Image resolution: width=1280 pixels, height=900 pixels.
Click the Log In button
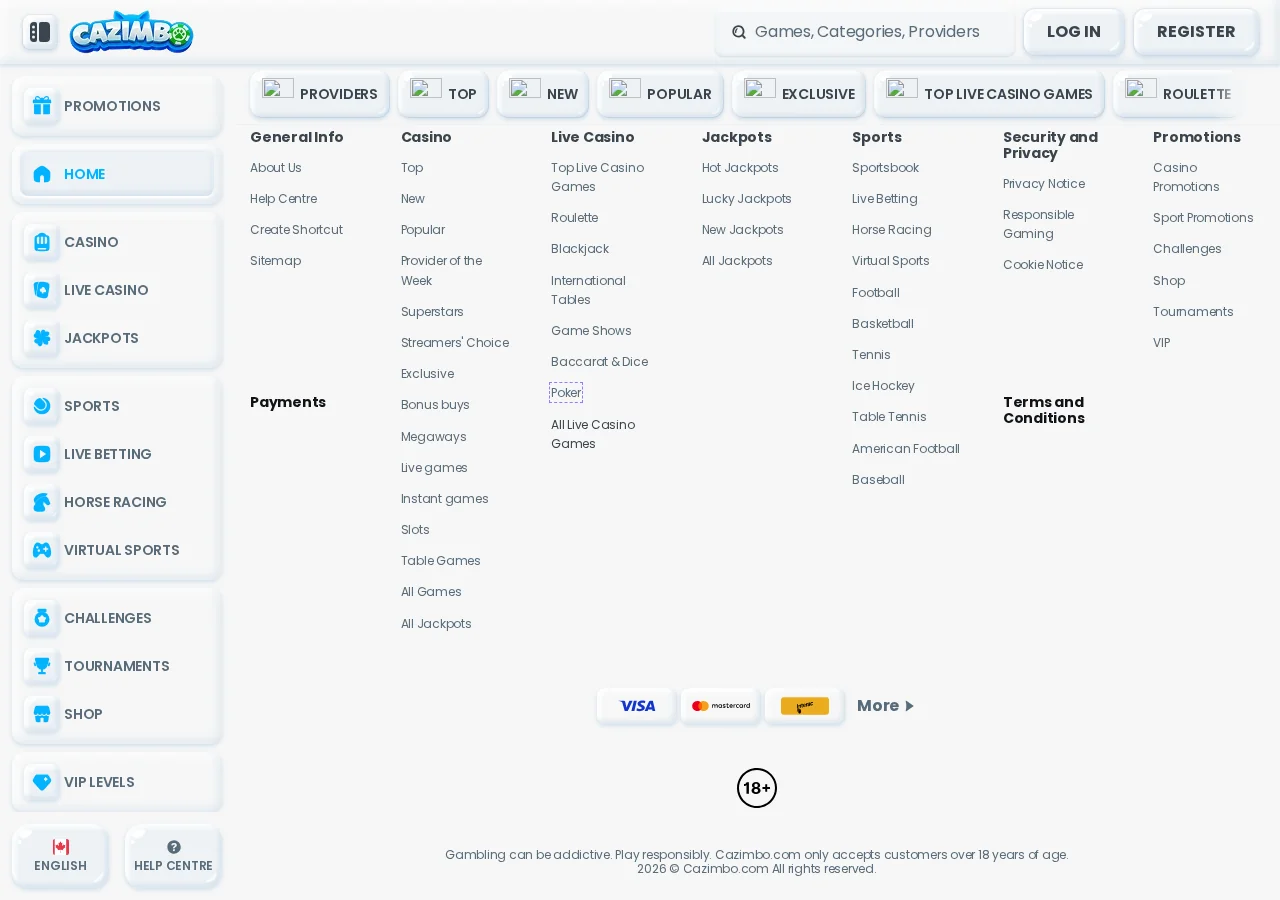(x=1074, y=32)
